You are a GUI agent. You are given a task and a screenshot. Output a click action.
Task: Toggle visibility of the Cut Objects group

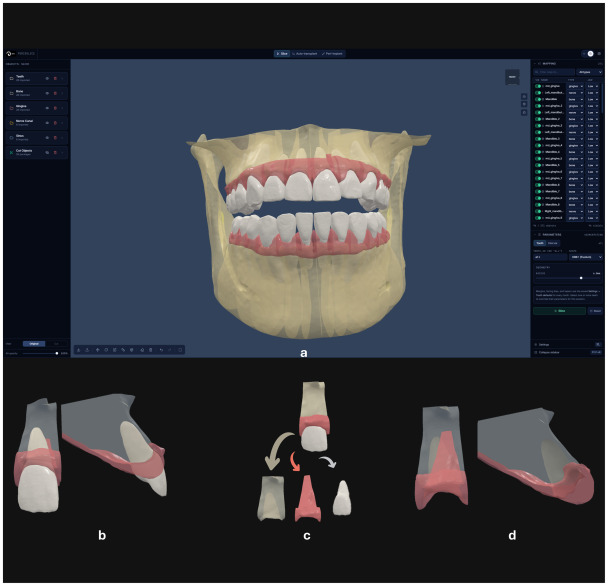point(47,152)
